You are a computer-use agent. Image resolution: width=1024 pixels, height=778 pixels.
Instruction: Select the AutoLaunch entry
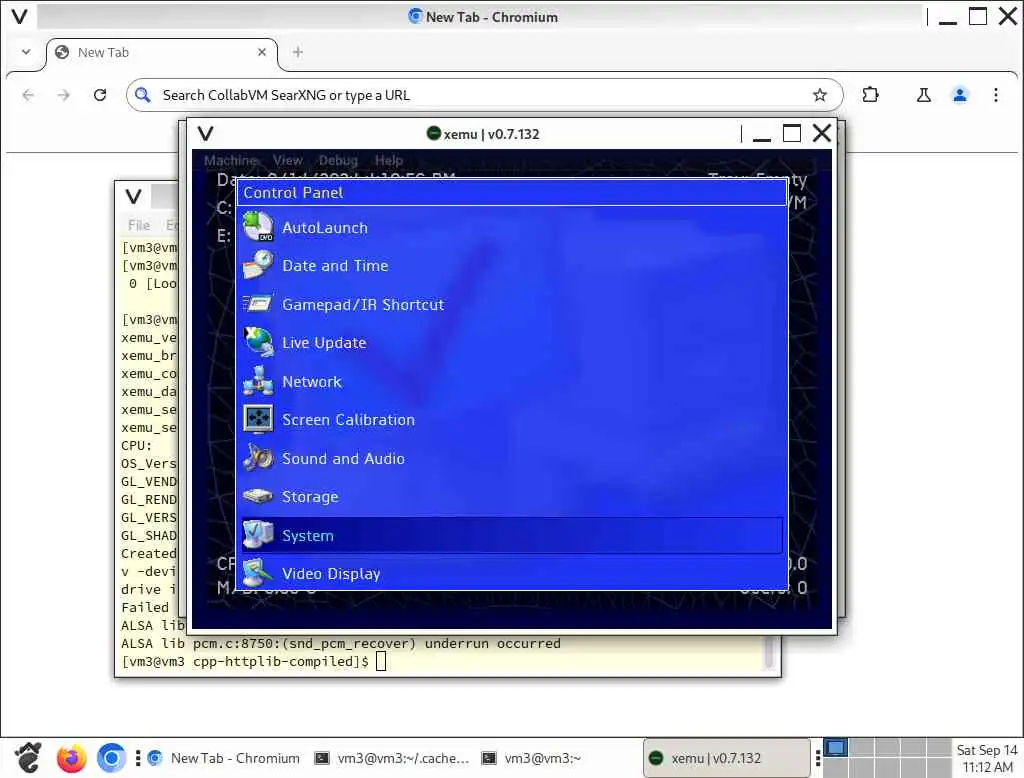point(512,227)
